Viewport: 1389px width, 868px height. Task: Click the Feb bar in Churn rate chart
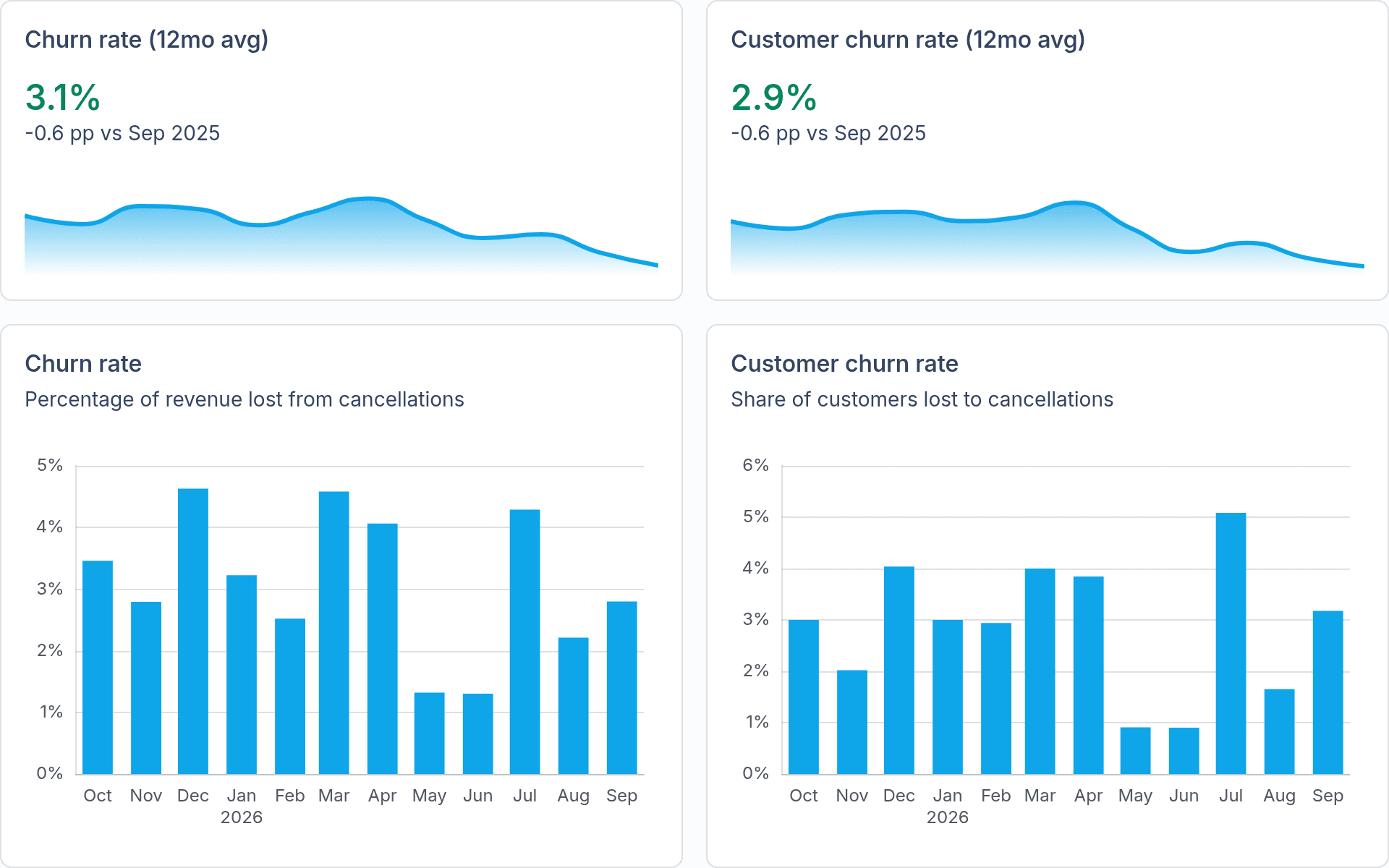tap(290, 697)
